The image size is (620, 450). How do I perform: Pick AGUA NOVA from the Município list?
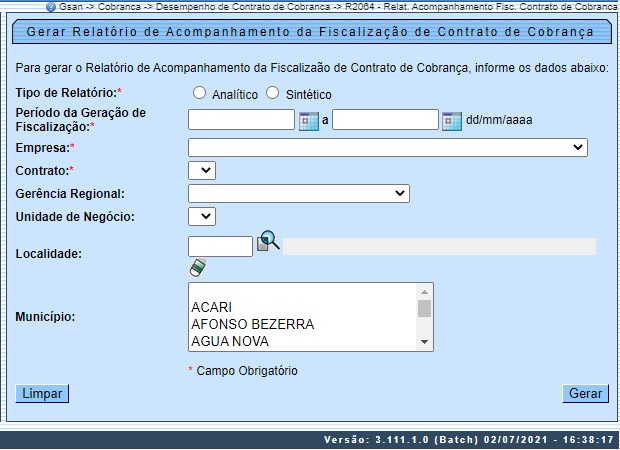tap(229, 341)
